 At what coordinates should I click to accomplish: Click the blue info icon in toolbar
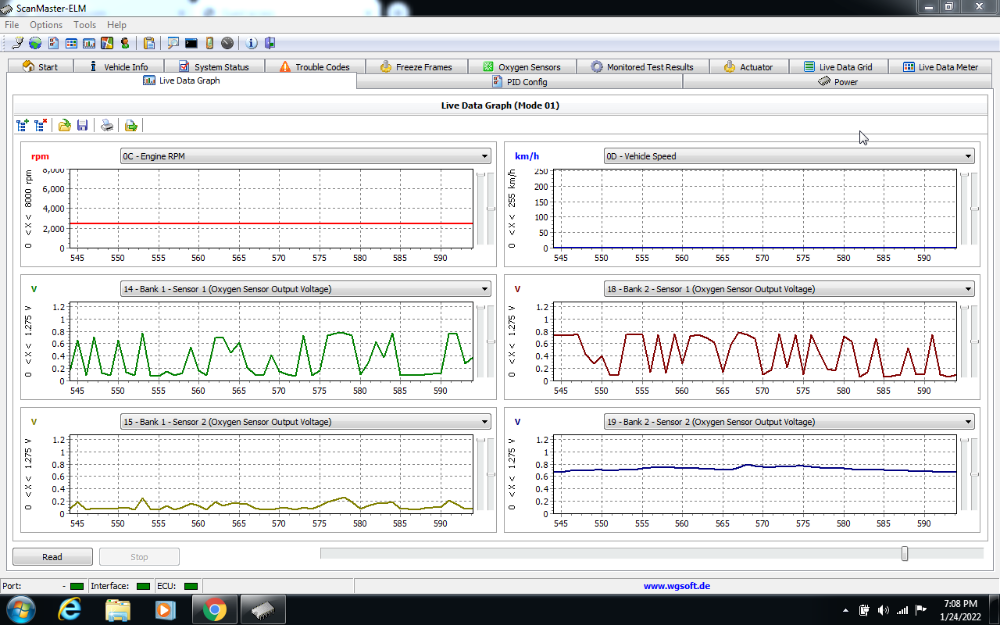[x=251, y=43]
